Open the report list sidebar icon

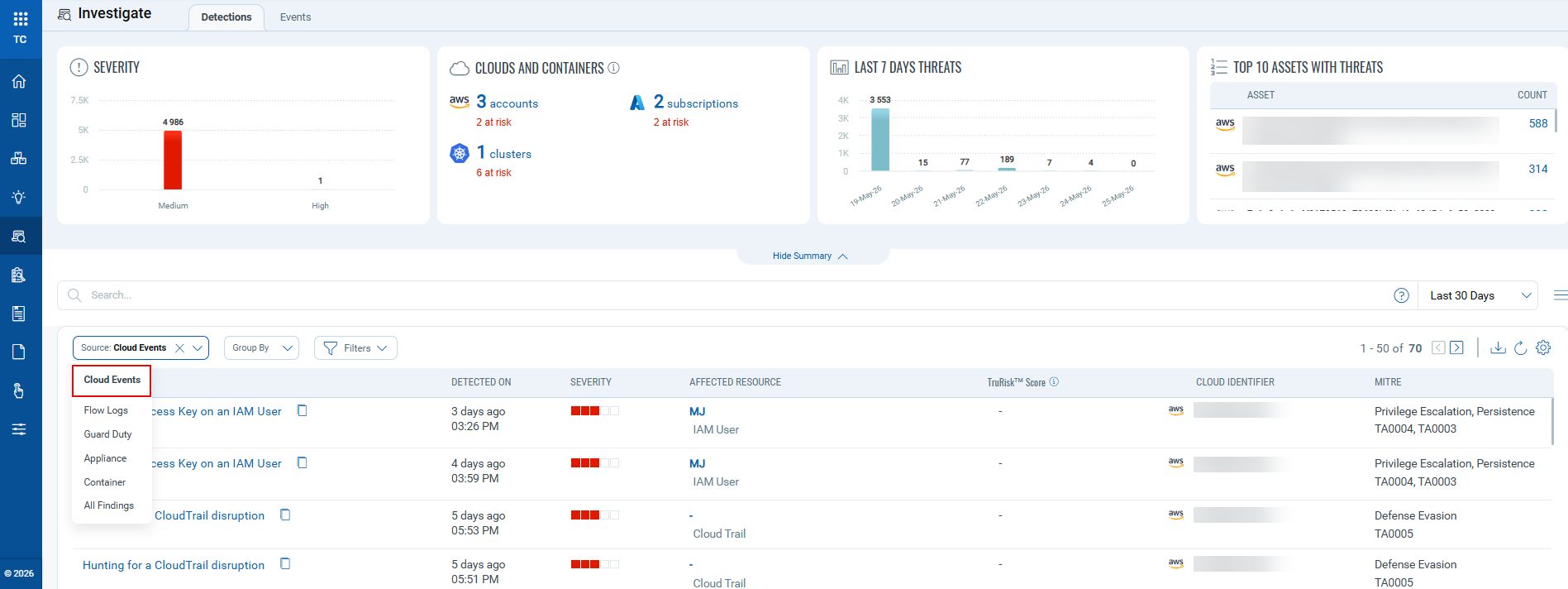(x=19, y=313)
